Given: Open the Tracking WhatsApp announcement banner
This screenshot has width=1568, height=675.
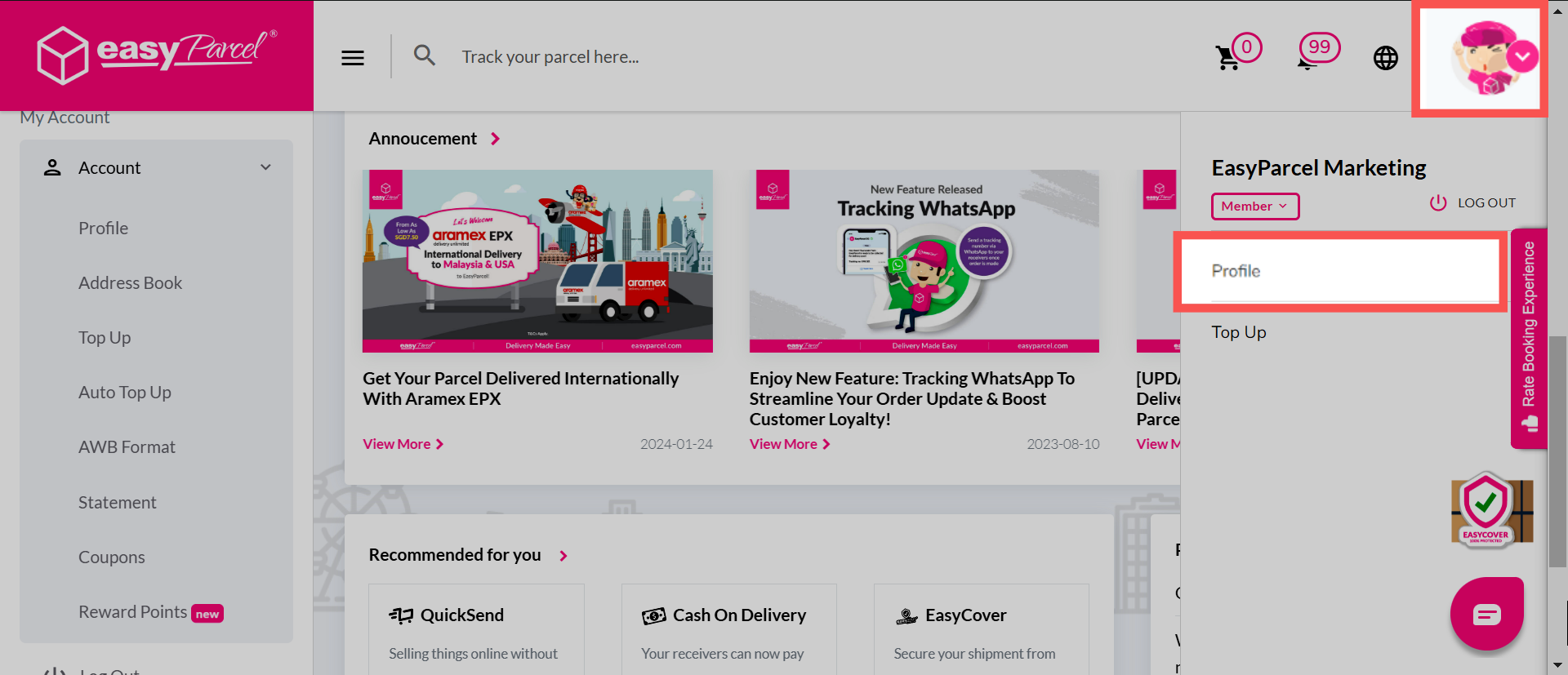Looking at the screenshot, I should click(x=924, y=261).
